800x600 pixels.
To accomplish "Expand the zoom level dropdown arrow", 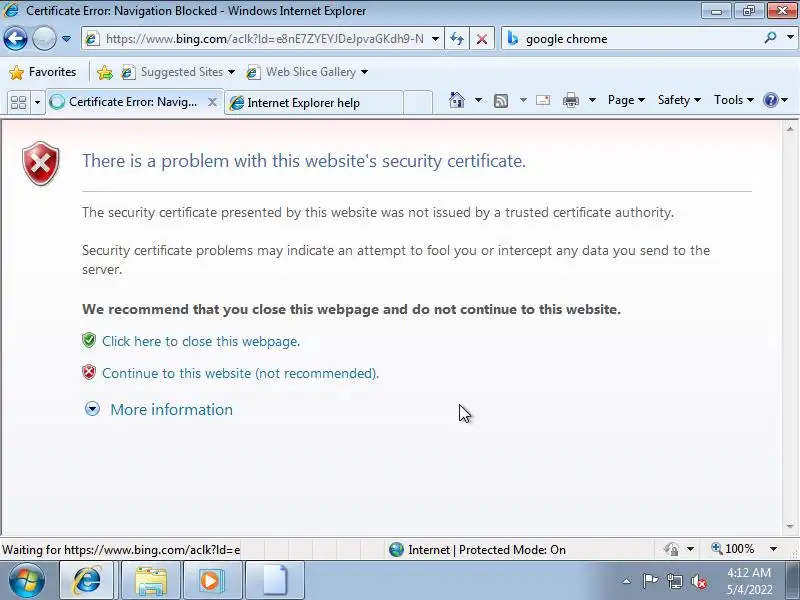I will pos(773,549).
